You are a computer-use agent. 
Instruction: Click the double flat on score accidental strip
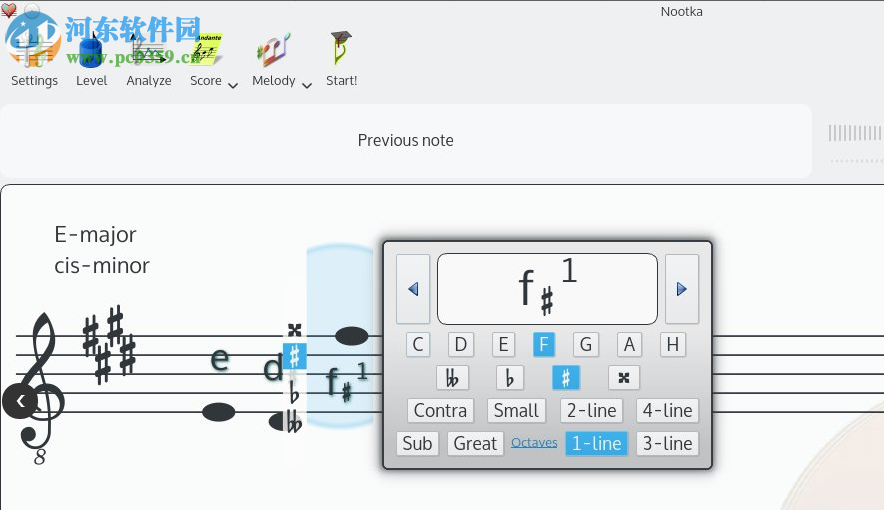tap(294, 422)
